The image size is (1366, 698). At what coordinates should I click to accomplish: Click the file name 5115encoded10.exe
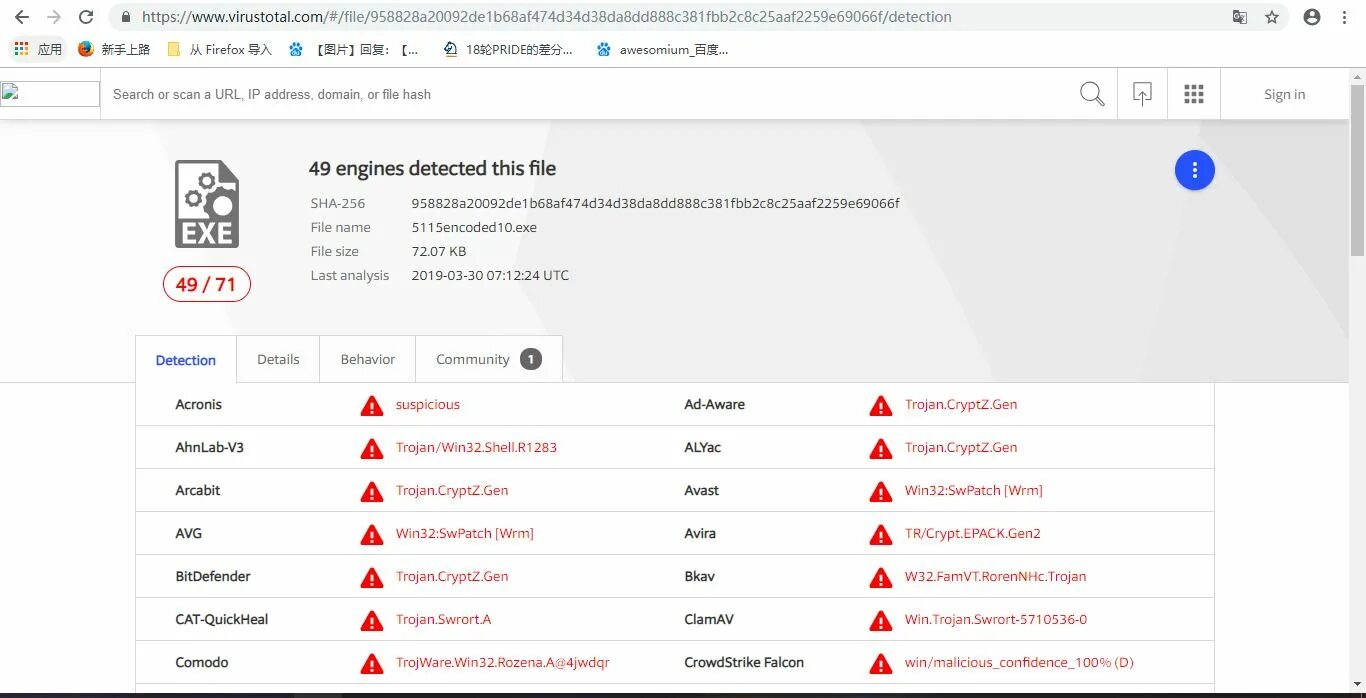click(474, 227)
